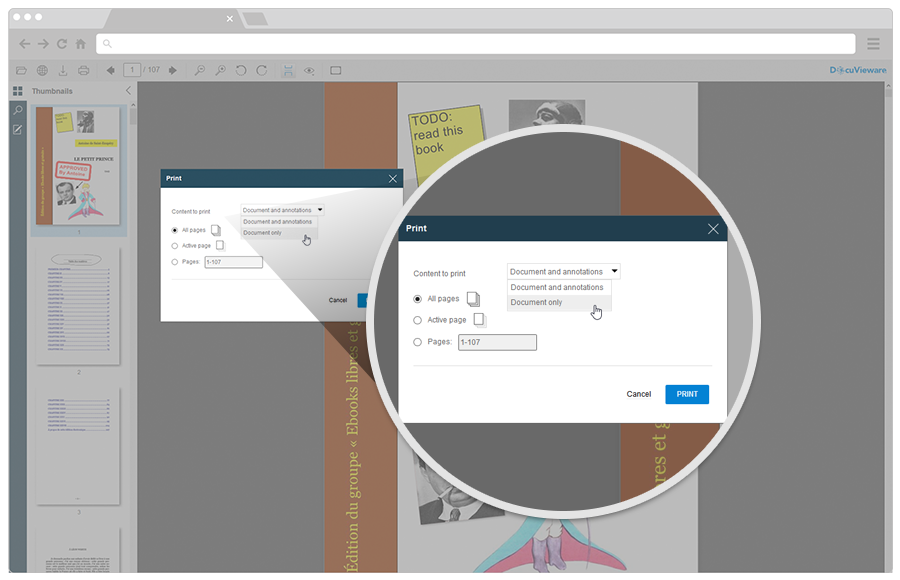Image resolution: width=900 pixels, height=580 pixels.
Task: Rotate the page counterclockwise
Action: tap(240, 70)
